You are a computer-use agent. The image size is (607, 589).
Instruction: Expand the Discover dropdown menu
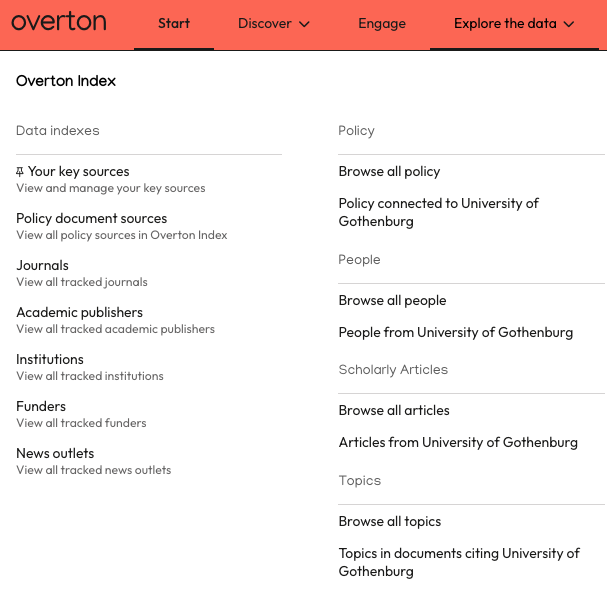pyautogui.click(x=274, y=24)
